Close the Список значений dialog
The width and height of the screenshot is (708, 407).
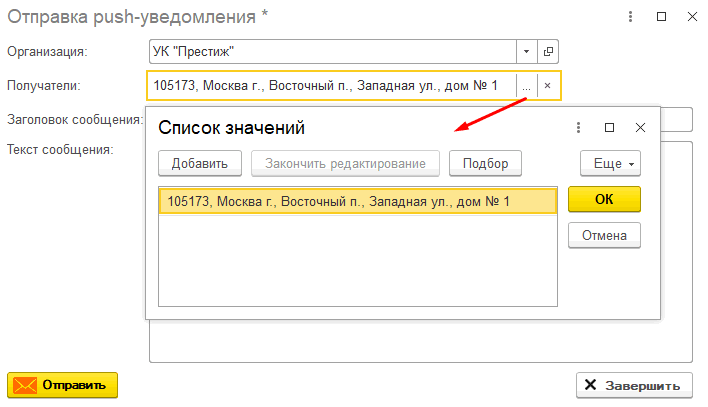point(641,128)
